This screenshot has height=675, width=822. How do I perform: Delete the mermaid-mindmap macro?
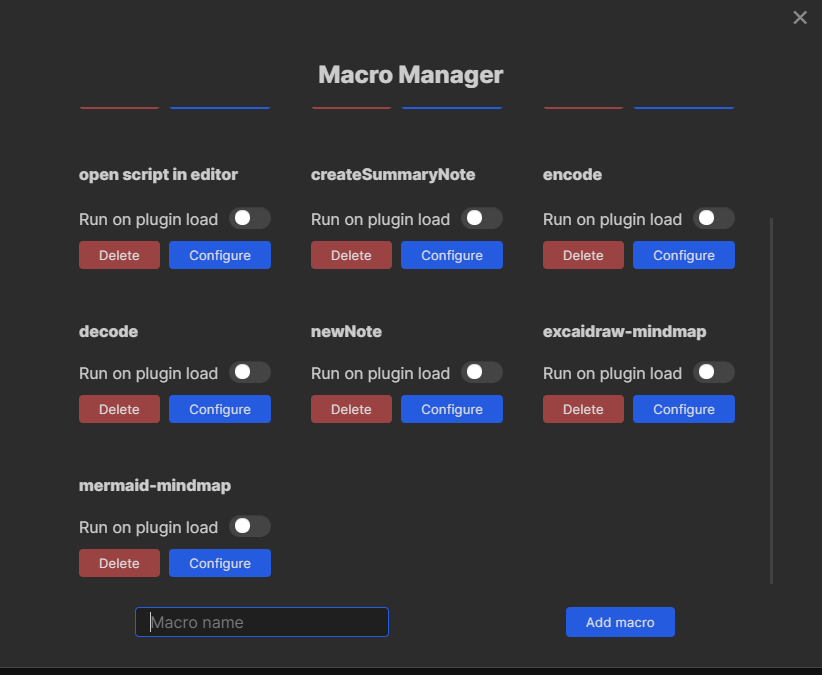point(120,563)
